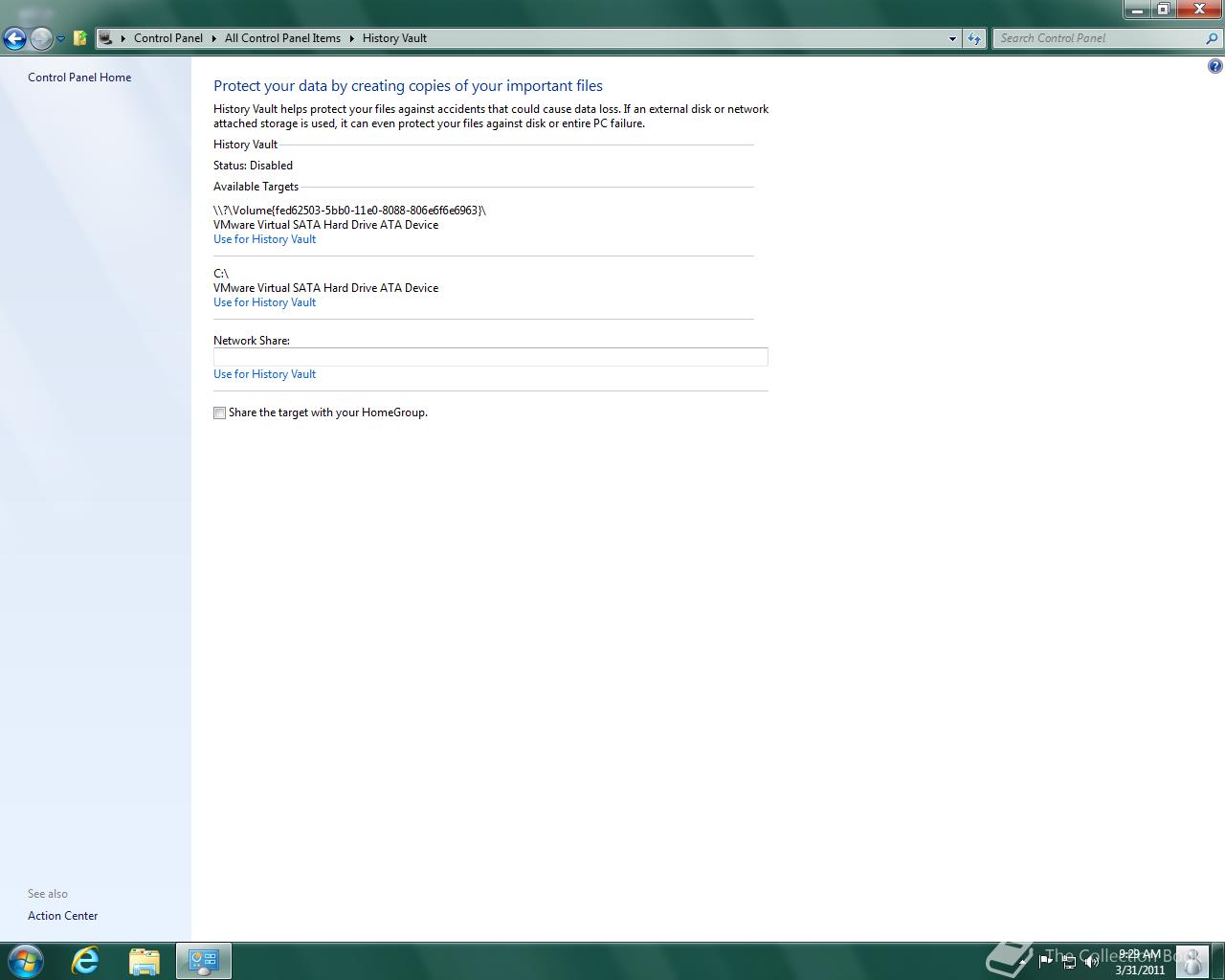
Task: Switch to the Control Panel taskbar button
Action: coord(203,961)
